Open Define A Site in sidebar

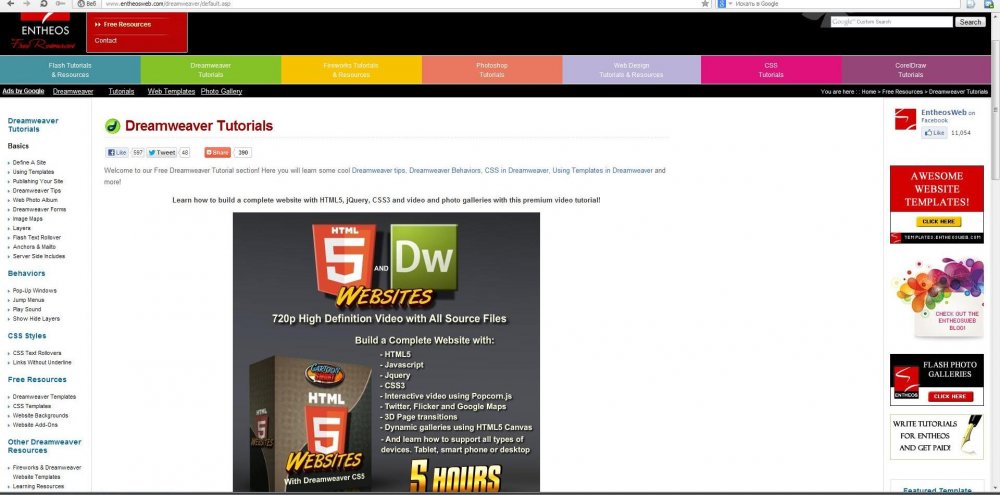point(29,163)
